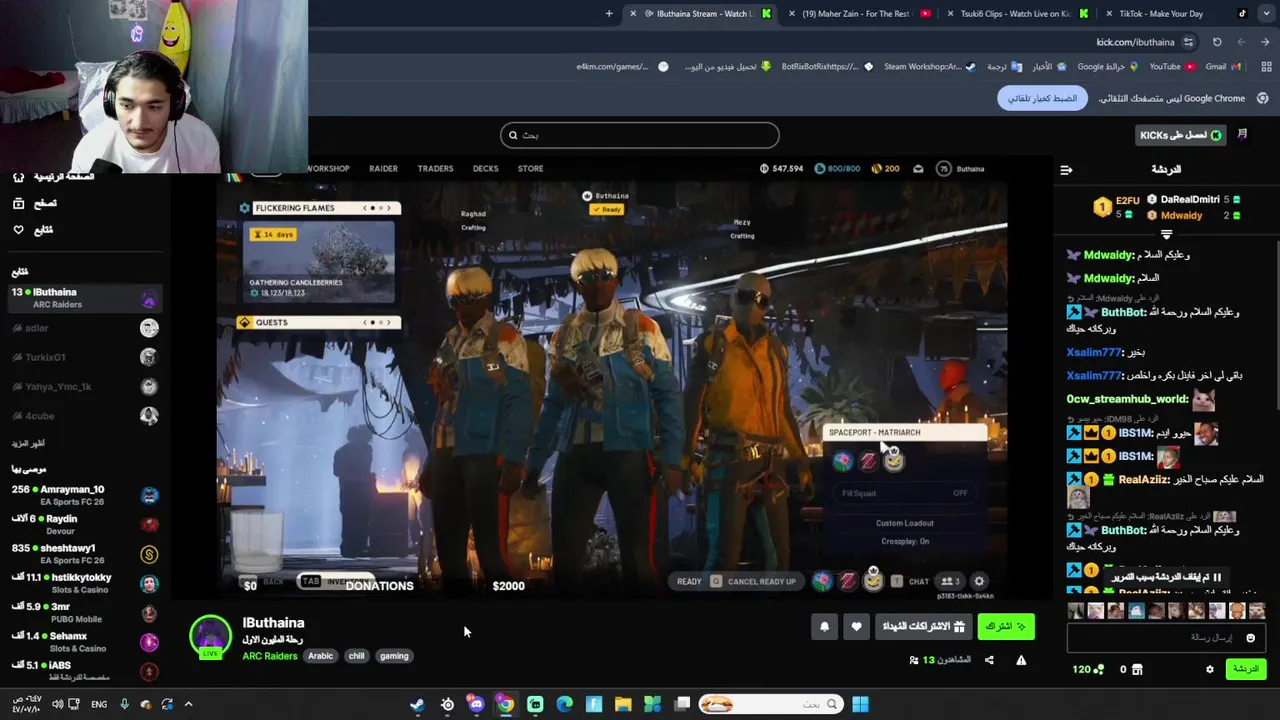Image resolution: width=1280 pixels, height=720 pixels.
Task: Toggle the chat paused indicator
Action: pos(1166,577)
